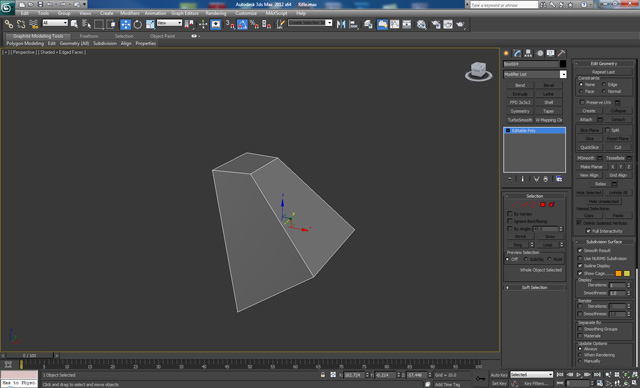Select Vertex sub-object level icon
The height and width of the screenshot is (388, 640).
(x=515, y=204)
